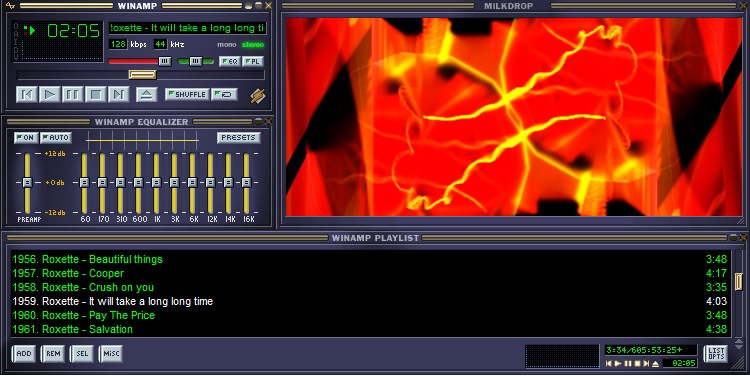The width and height of the screenshot is (750, 376).
Task: Select Roxette - It will take a long long time
Action: click(x=369, y=301)
